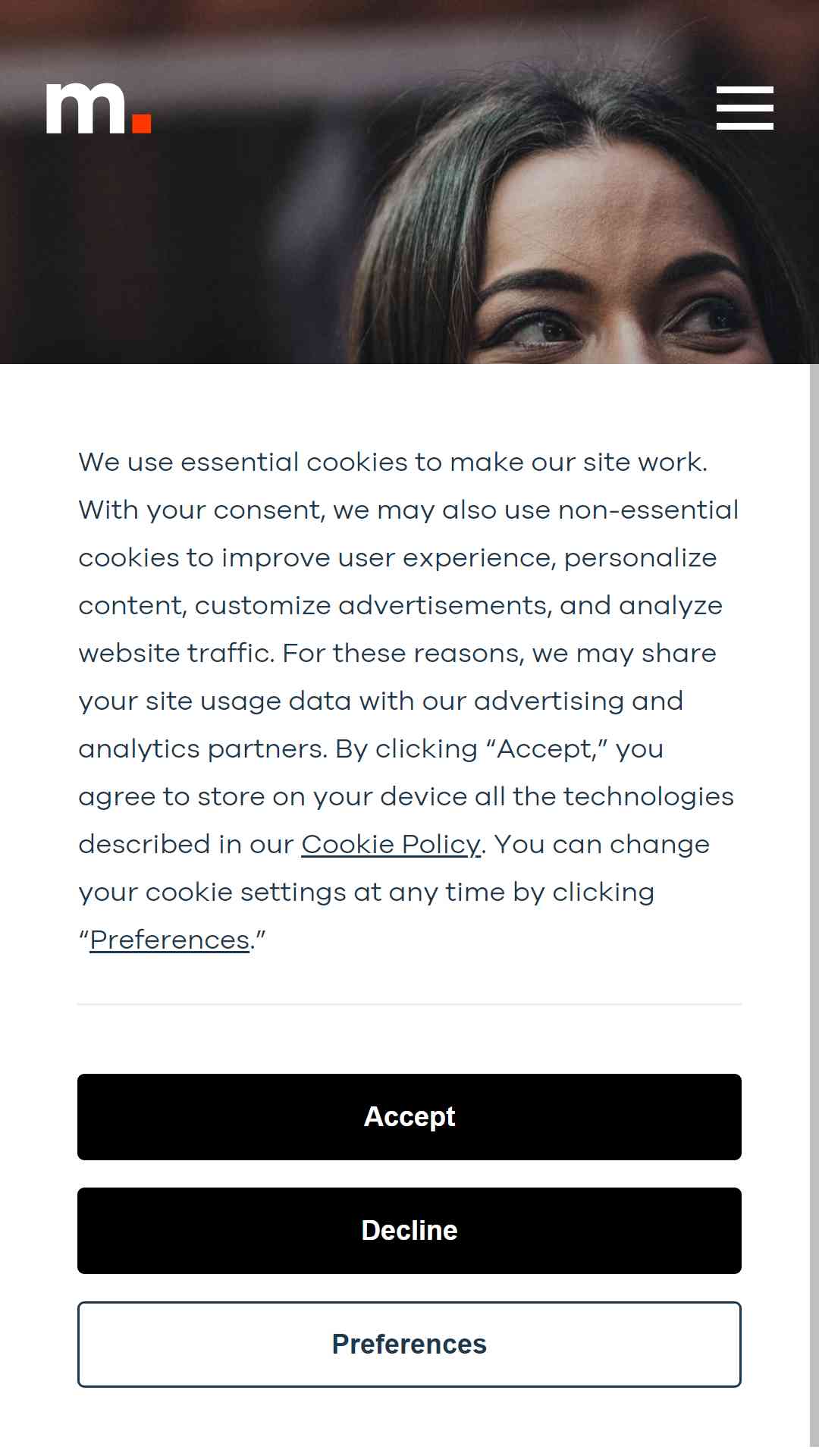Viewport: 819px width, 1456px height.
Task: Follow the Cookie Policy link
Action: tap(391, 844)
